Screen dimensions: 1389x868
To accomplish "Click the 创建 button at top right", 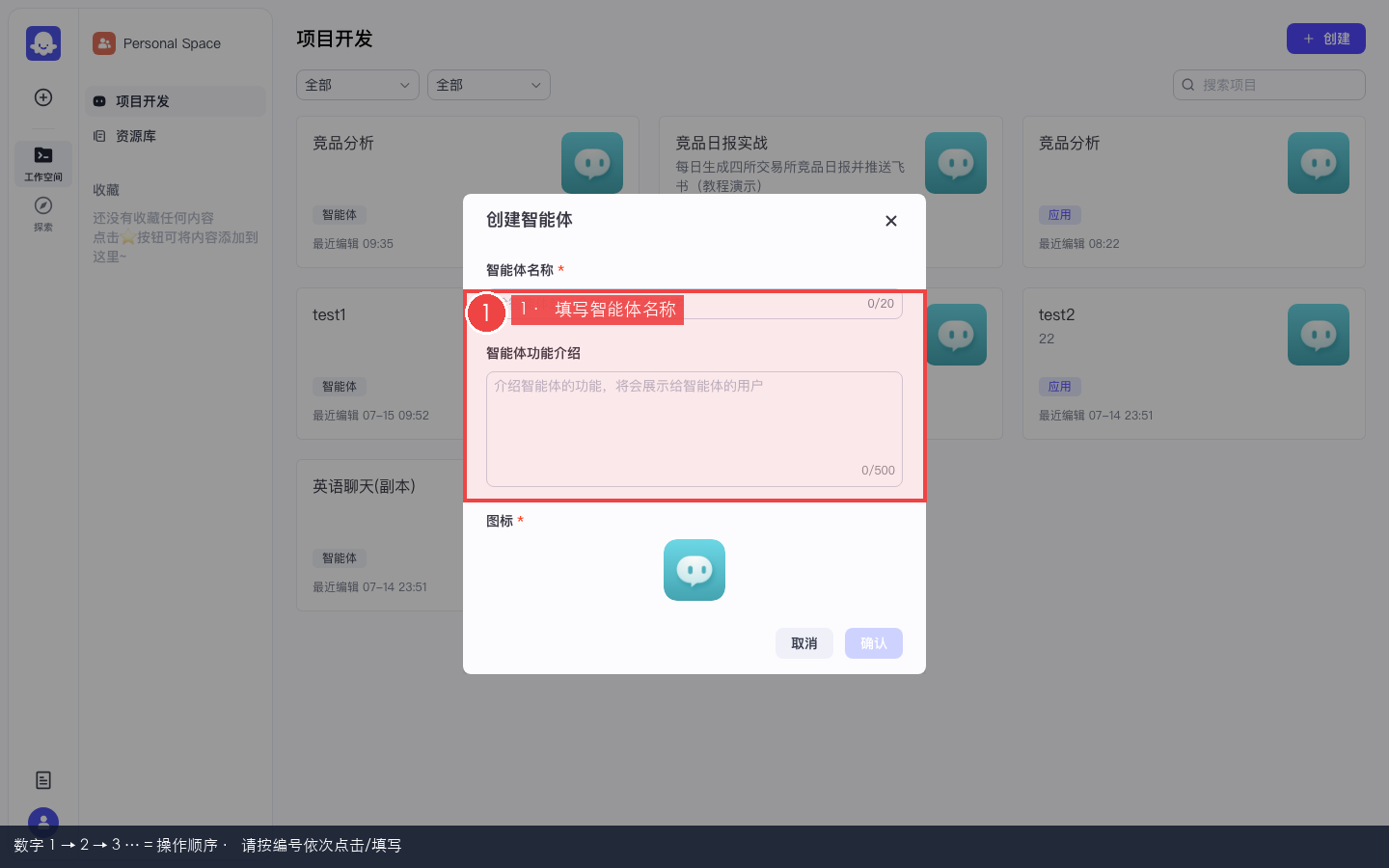I will point(1326,39).
